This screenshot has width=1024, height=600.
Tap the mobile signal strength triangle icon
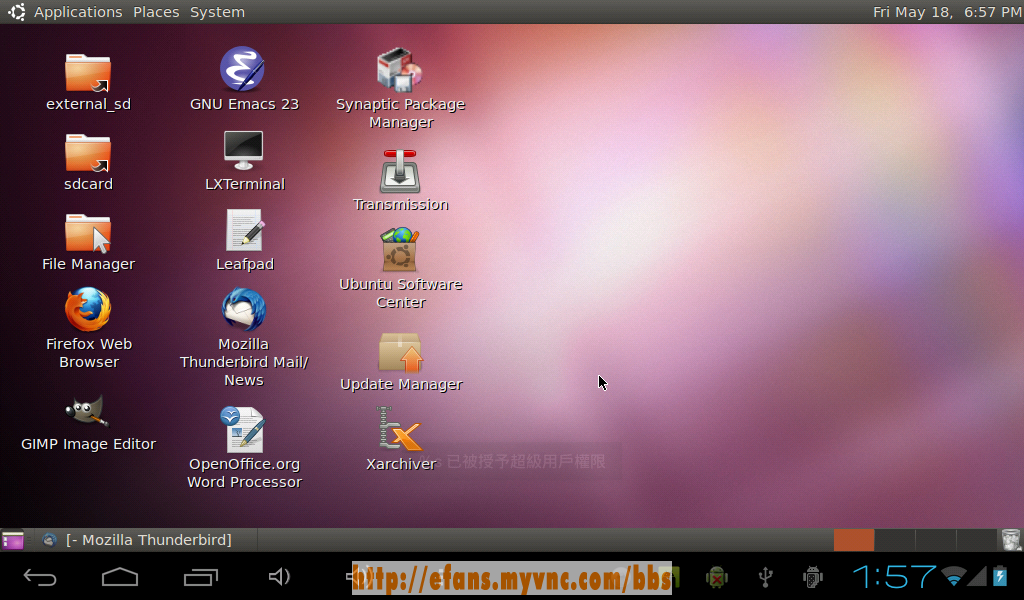[977, 576]
